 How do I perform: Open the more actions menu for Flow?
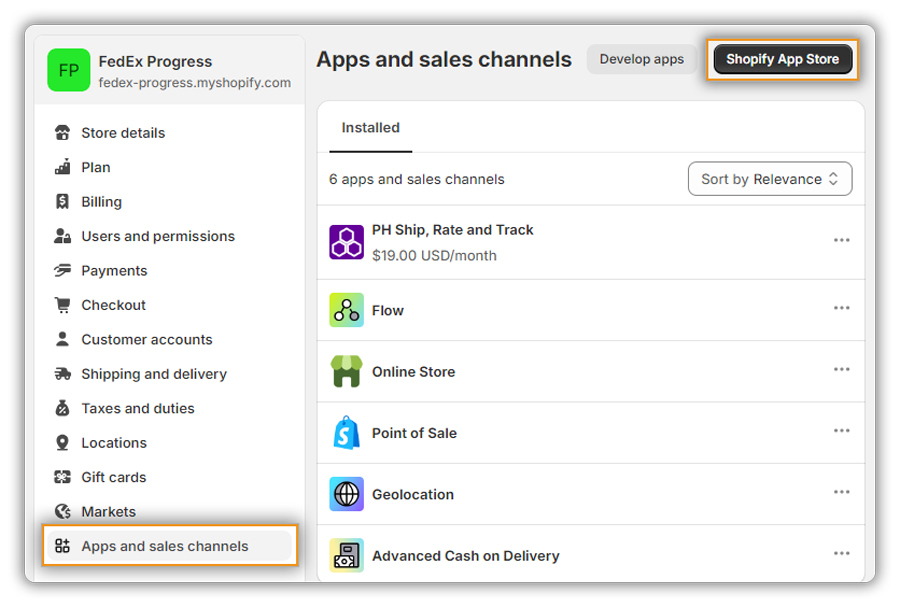(841, 308)
